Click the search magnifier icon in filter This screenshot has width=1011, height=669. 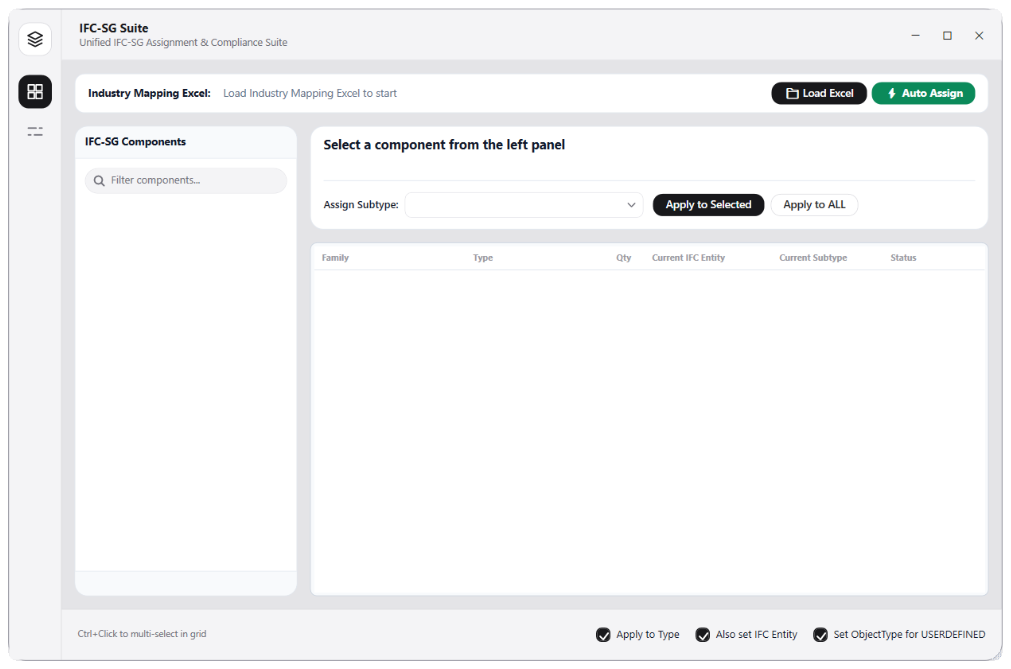99,181
